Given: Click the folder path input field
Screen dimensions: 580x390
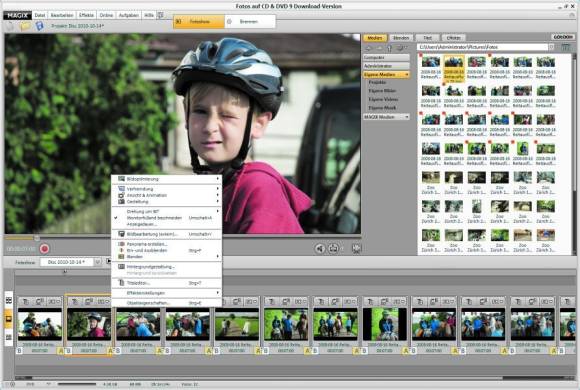Looking at the screenshot, I should tap(482, 47).
